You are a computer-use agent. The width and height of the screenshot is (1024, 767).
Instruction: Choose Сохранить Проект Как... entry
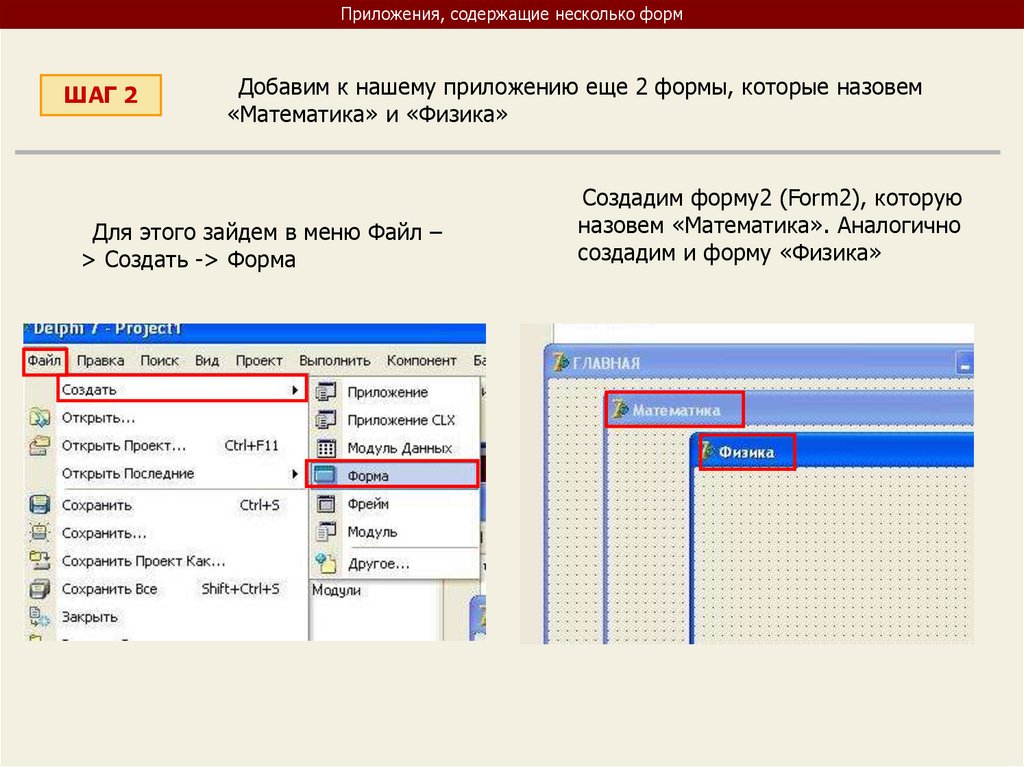[x=167, y=561]
